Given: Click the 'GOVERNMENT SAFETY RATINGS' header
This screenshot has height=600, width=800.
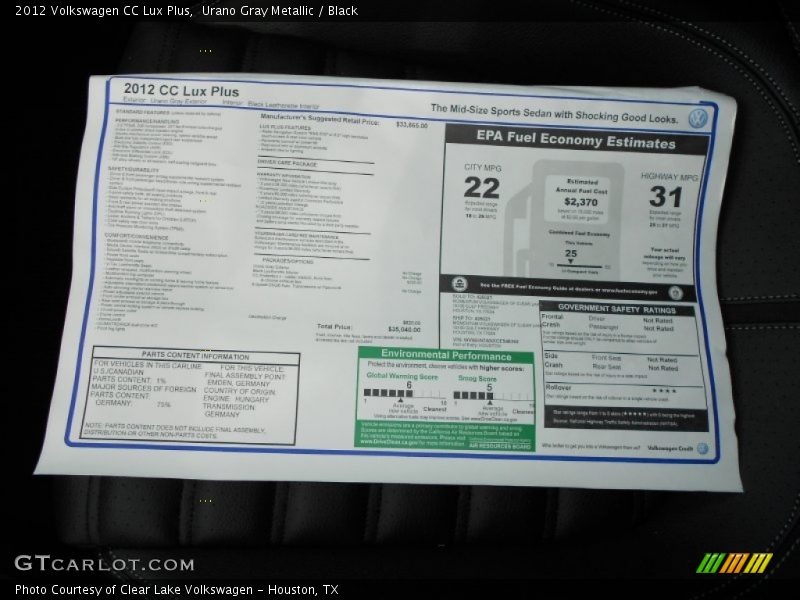Looking at the screenshot, I should (x=616, y=309).
